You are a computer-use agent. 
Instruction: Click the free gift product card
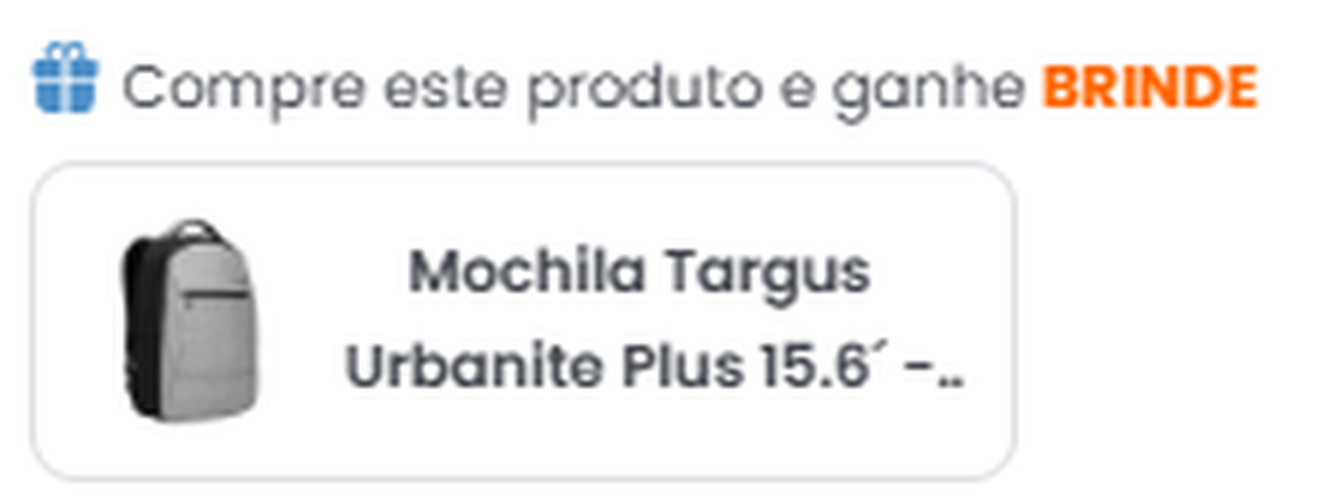coord(524,320)
